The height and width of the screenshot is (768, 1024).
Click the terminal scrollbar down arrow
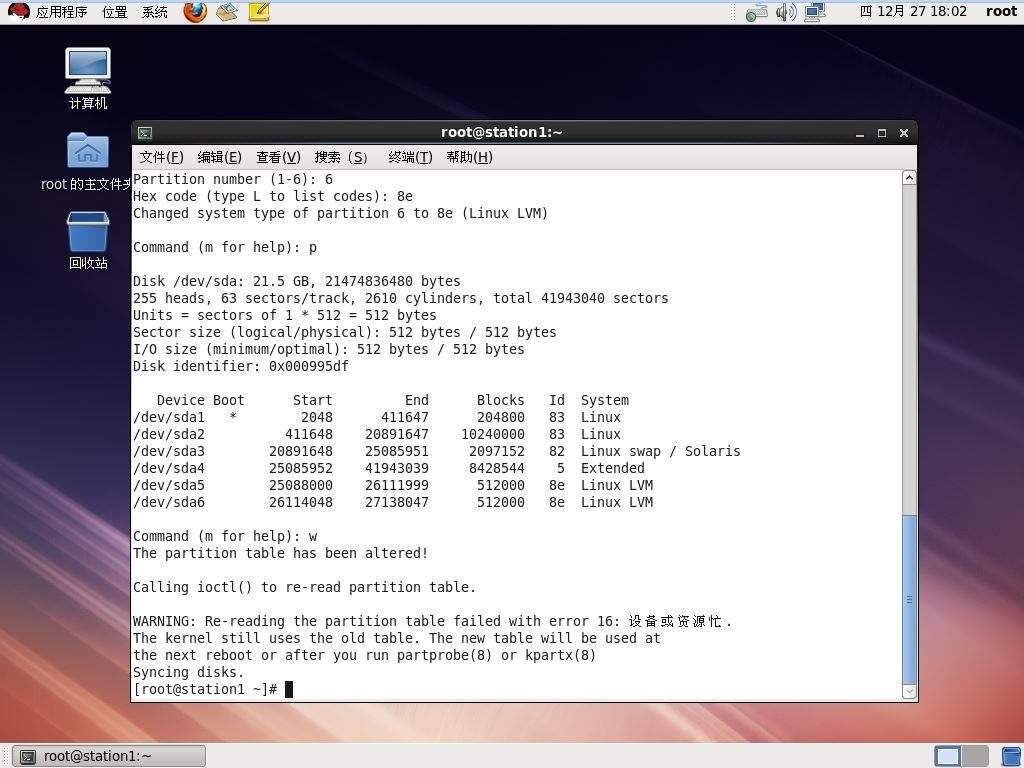[909, 691]
